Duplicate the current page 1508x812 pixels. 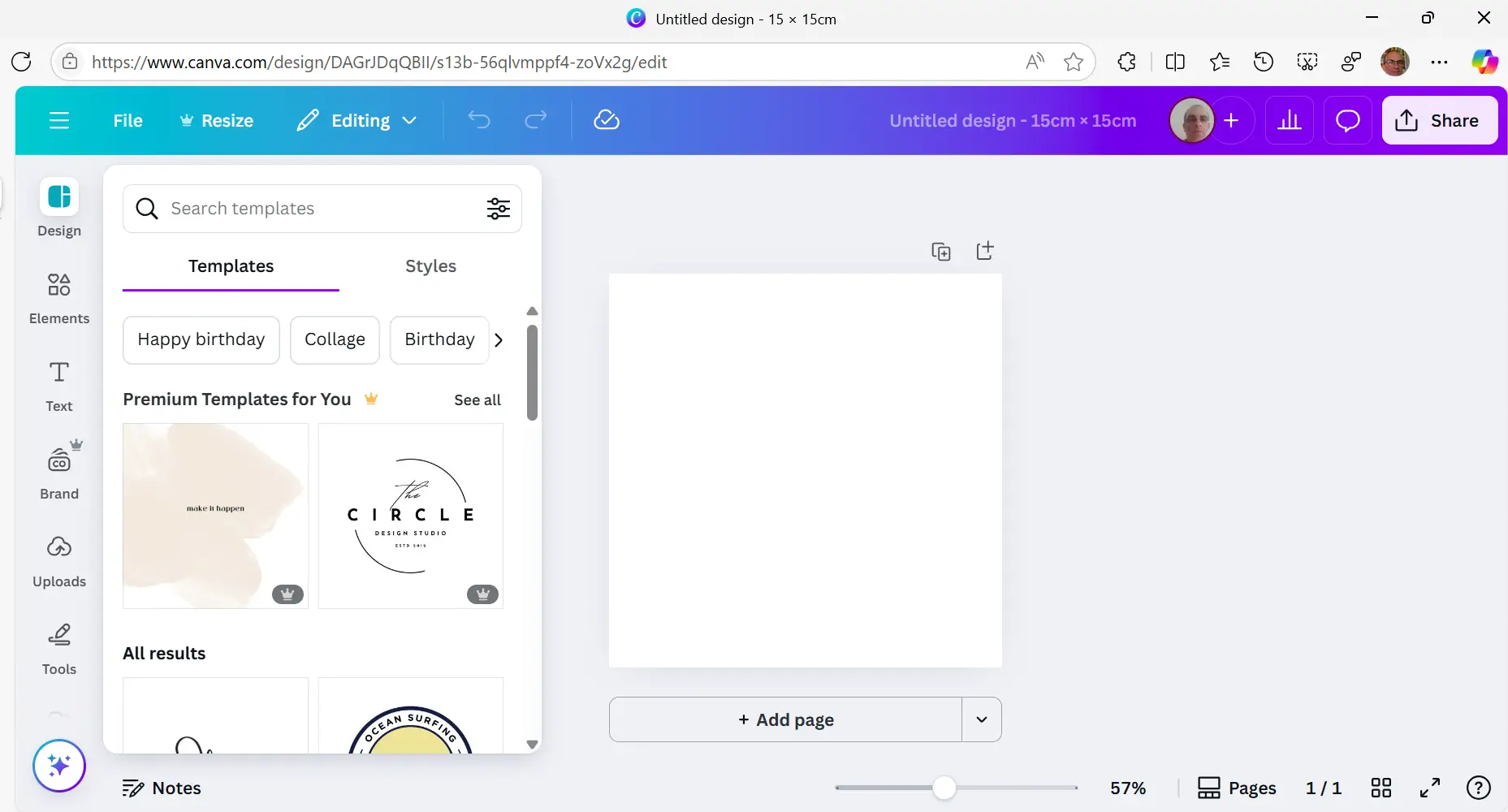[x=941, y=252]
